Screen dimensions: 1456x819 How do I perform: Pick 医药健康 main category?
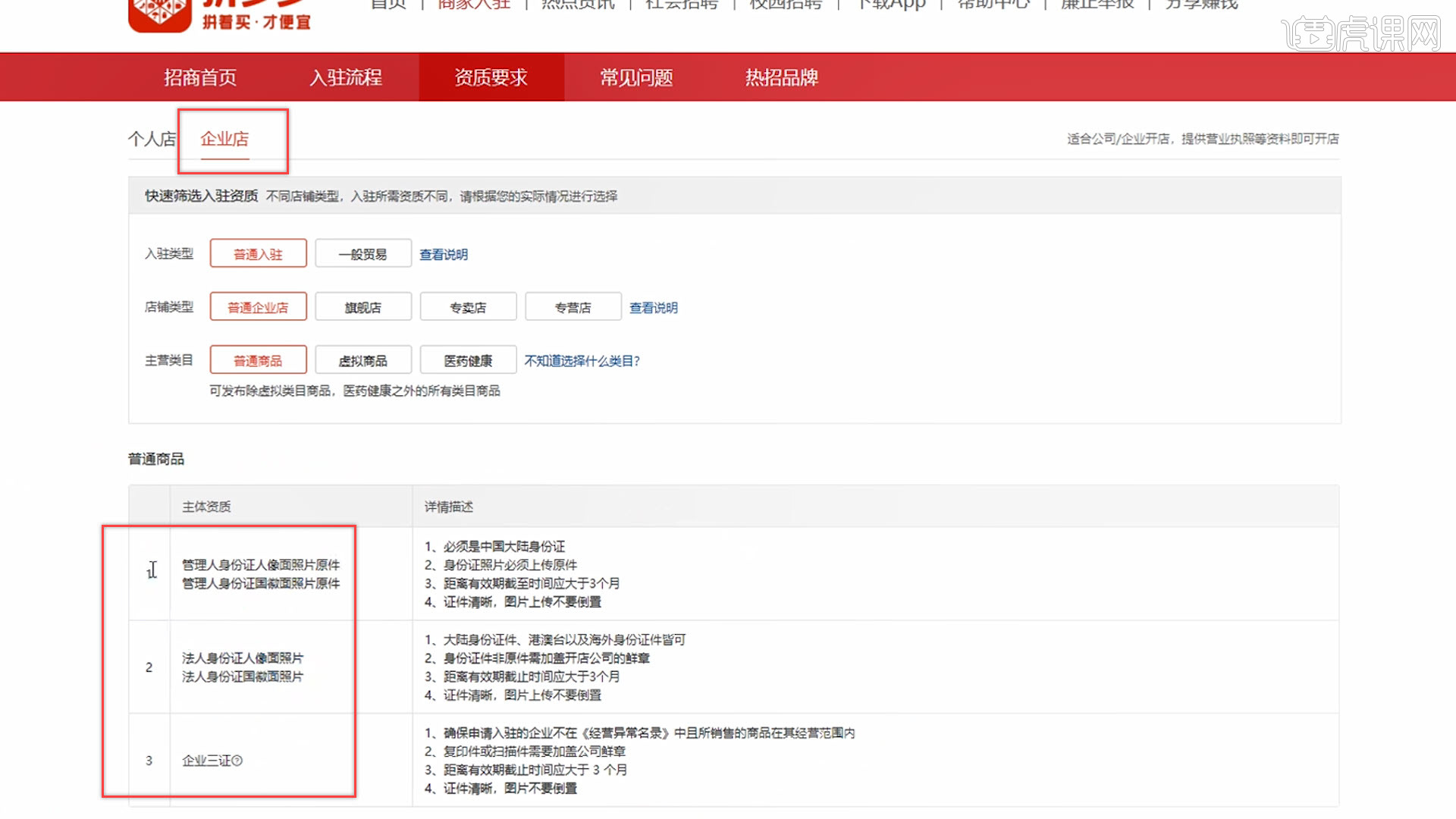pos(469,360)
